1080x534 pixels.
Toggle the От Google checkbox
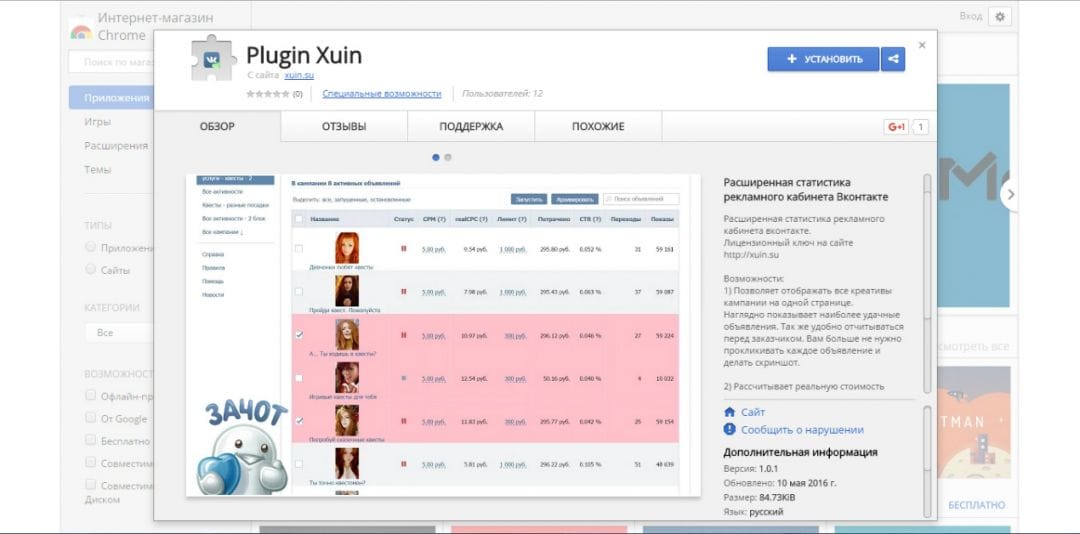click(x=90, y=418)
